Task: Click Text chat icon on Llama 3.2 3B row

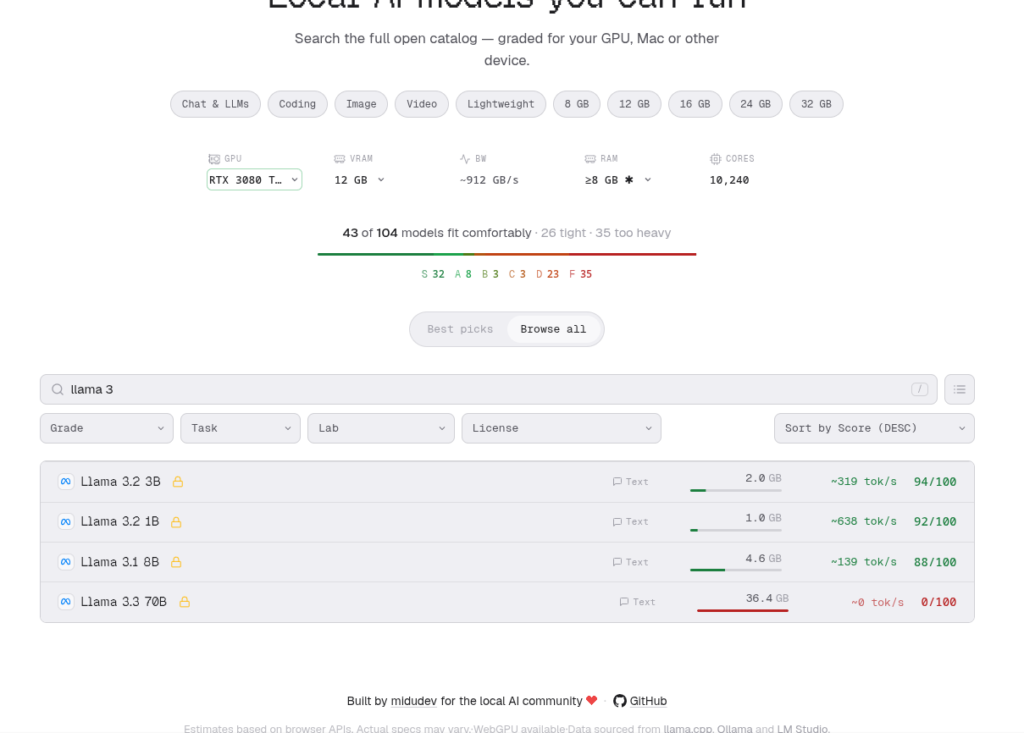Action: [617, 481]
